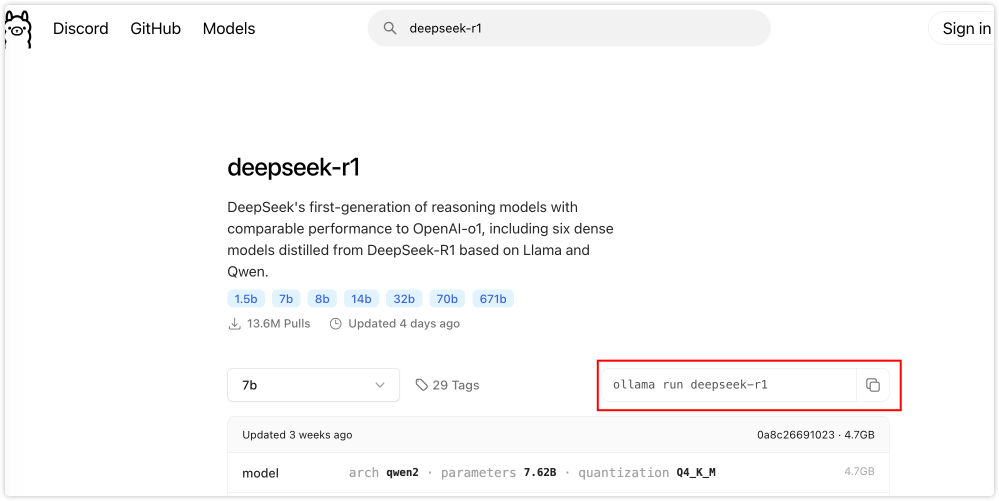Open the Models page
Viewport: 999px width, 501px height.
(229, 29)
